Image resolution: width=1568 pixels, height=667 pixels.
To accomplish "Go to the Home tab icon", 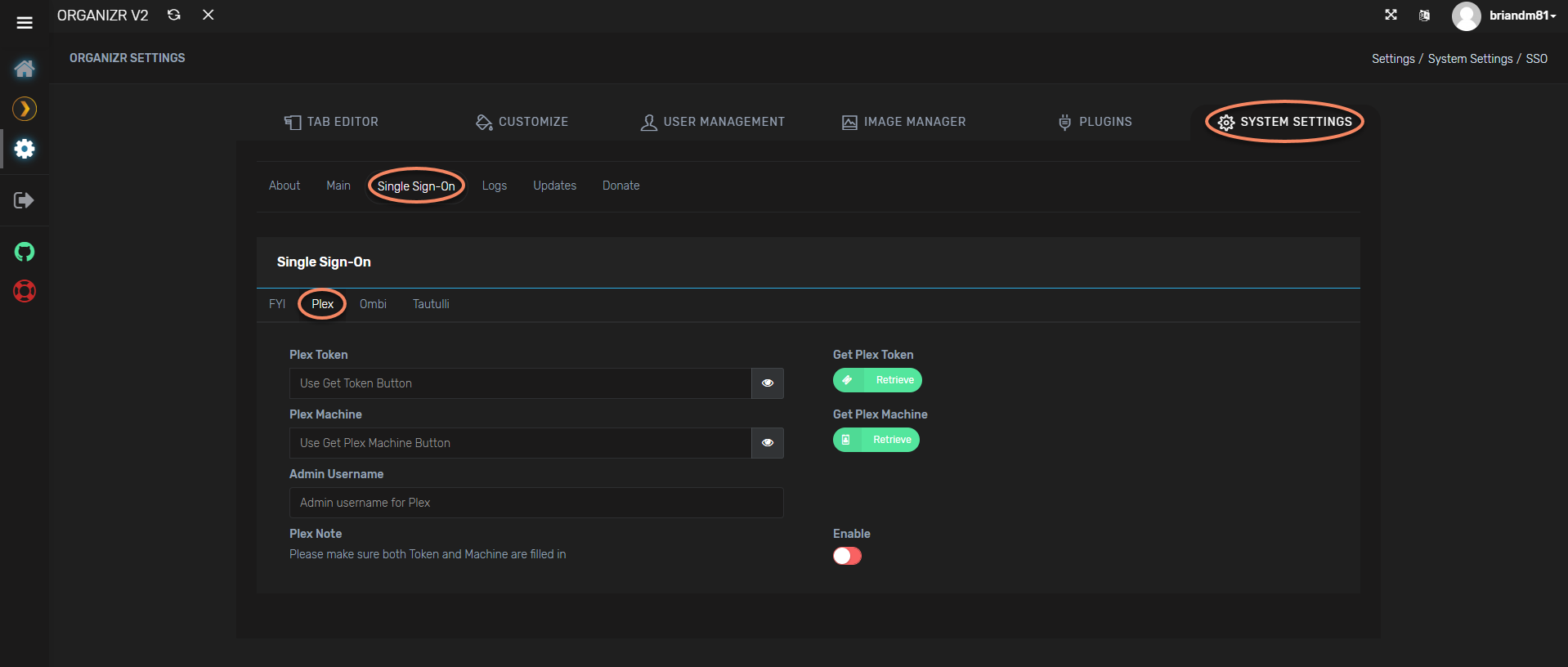I will 25,69.
